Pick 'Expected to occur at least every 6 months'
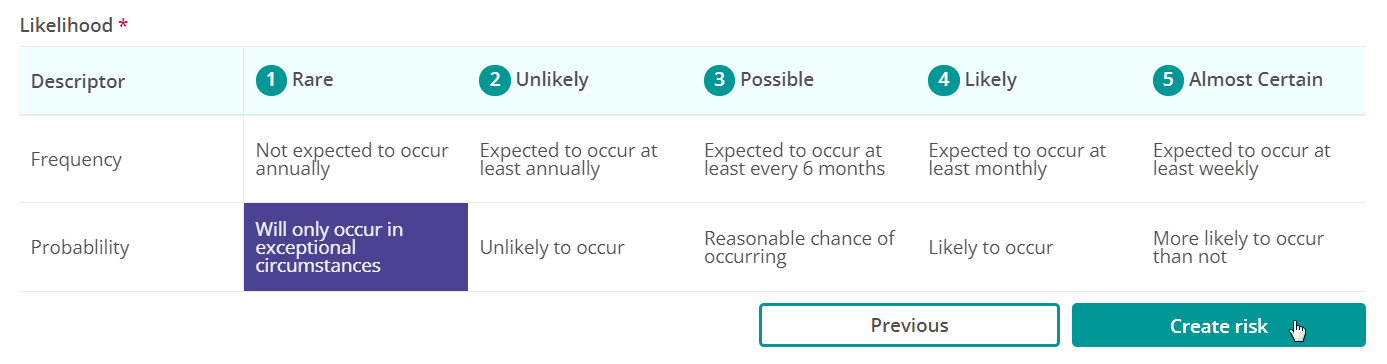Image resolution: width=1387 pixels, height=364 pixels. click(805, 159)
